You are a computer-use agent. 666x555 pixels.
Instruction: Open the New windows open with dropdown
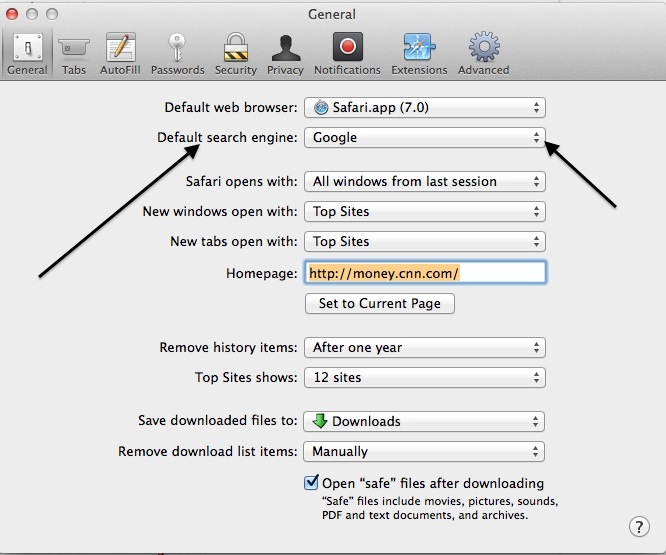(425, 211)
